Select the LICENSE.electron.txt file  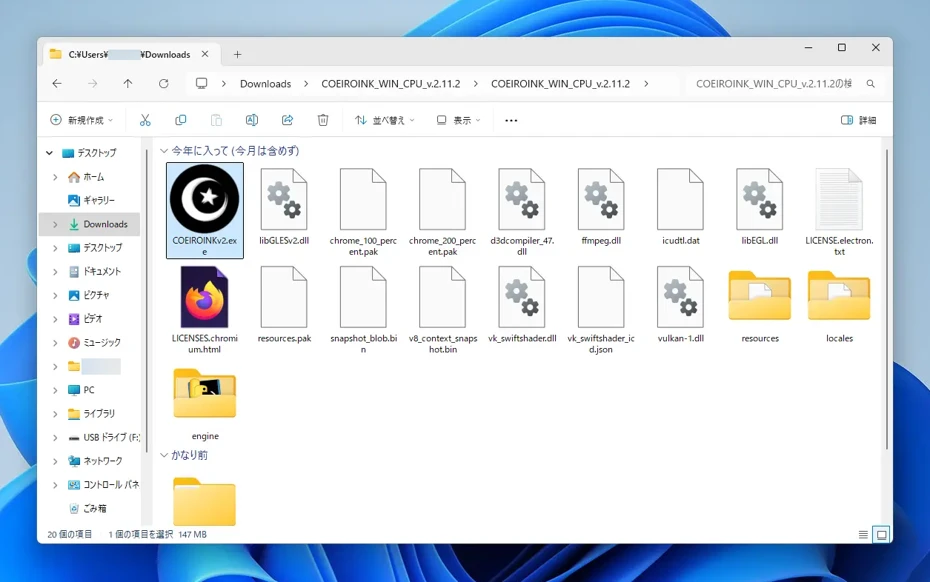839,211
